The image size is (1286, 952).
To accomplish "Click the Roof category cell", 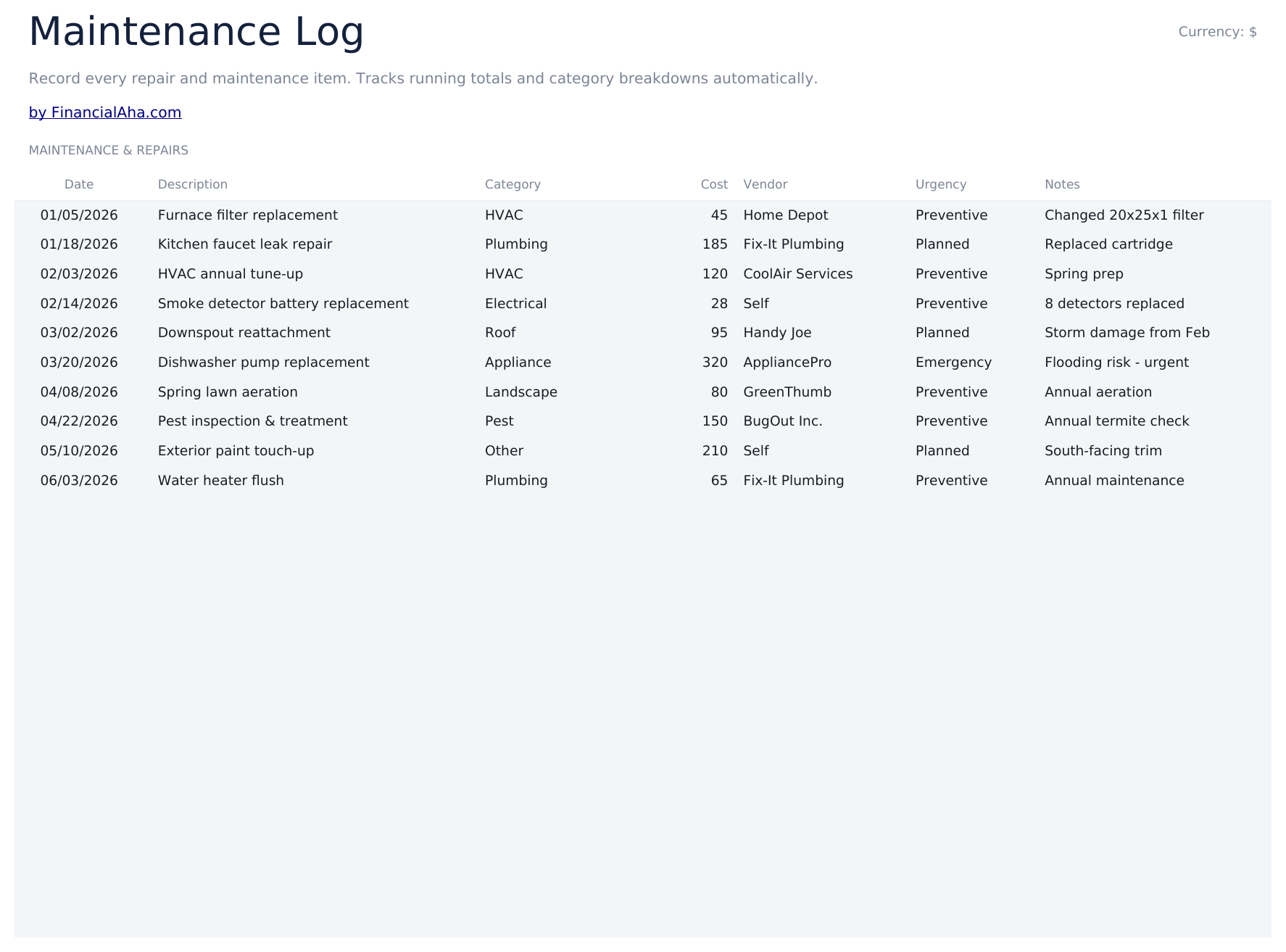I will coord(500,333).
